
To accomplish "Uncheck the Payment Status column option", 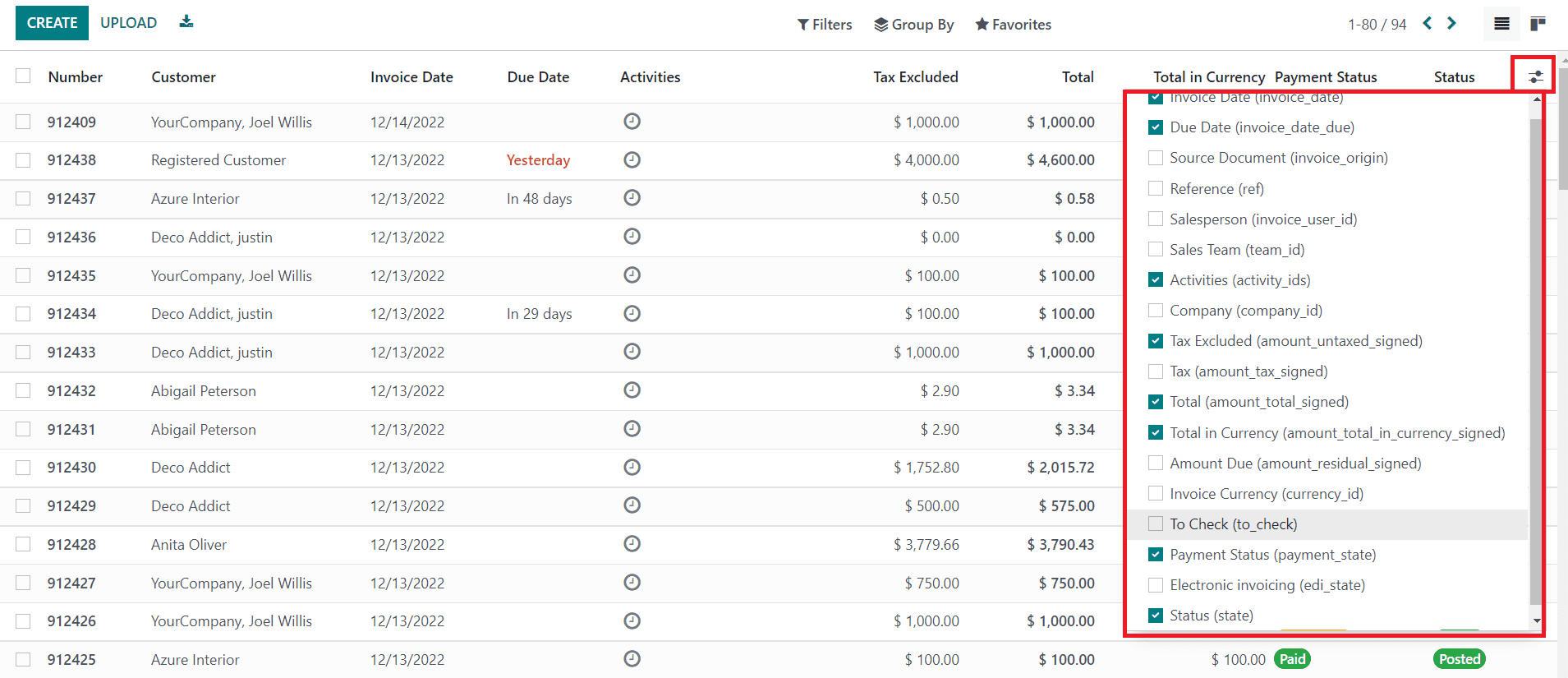I will click(x=1156, y=555).
